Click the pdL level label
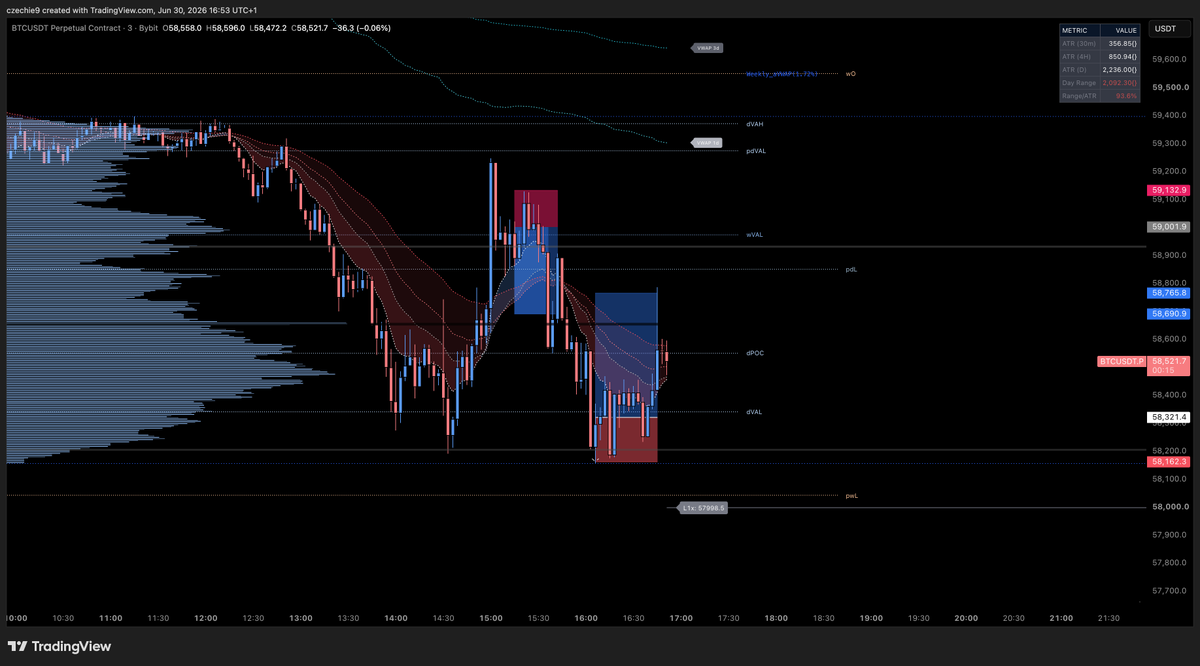The image size is (1200, 666). (x=851, y=269)
